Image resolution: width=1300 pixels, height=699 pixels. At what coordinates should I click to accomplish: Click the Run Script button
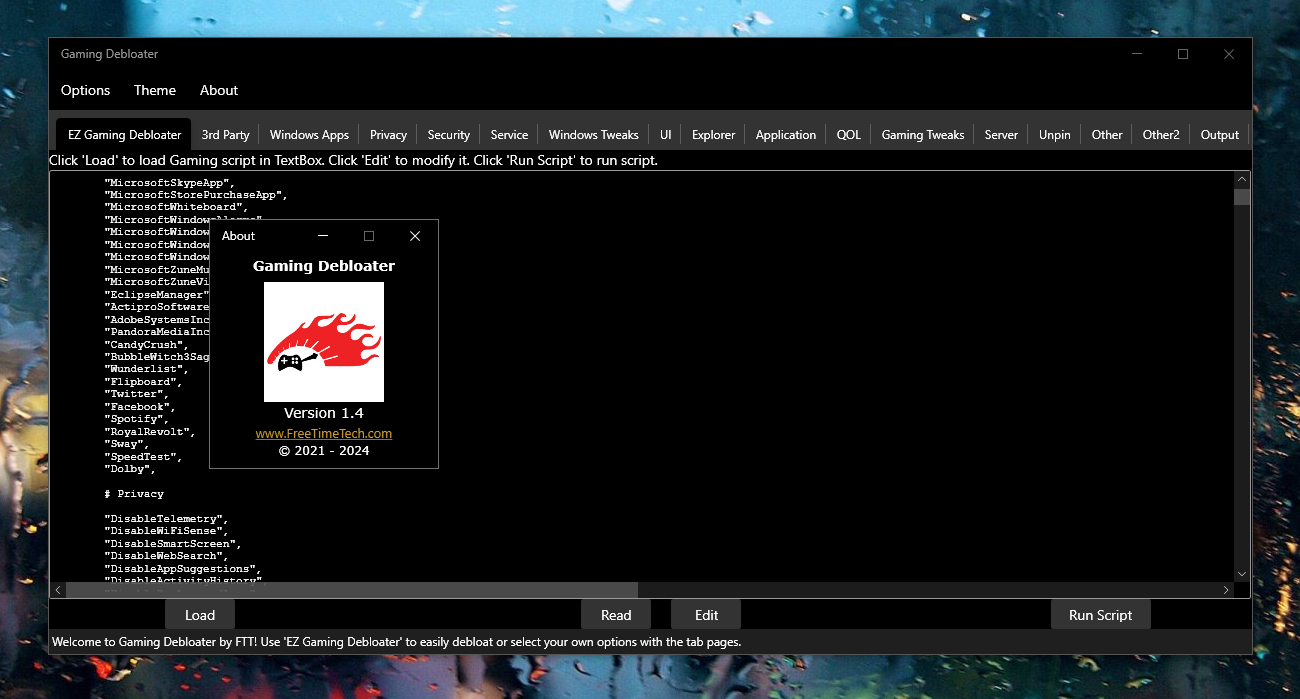click(1100, 615)
